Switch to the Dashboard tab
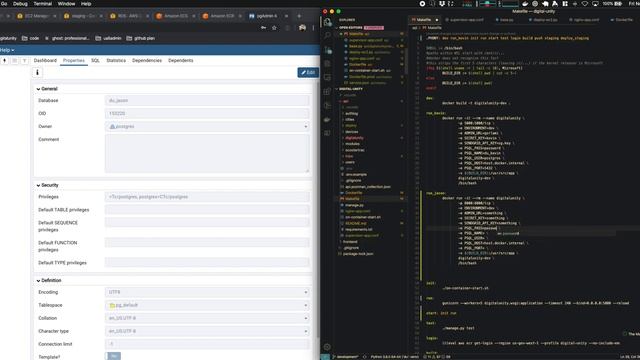Viewport: 640px width, 360px height. pyautogui.click(x=45, y=60)
